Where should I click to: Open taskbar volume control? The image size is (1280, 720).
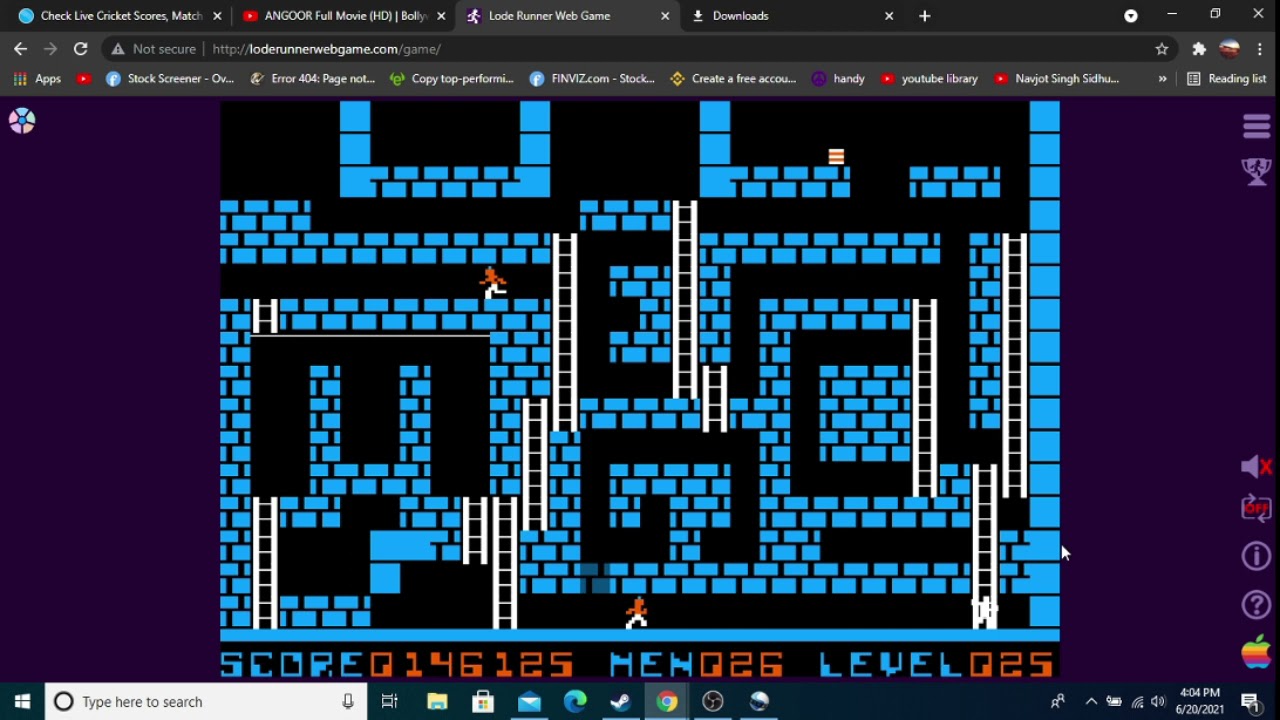pyautogui.click(x=1158, y=702)
